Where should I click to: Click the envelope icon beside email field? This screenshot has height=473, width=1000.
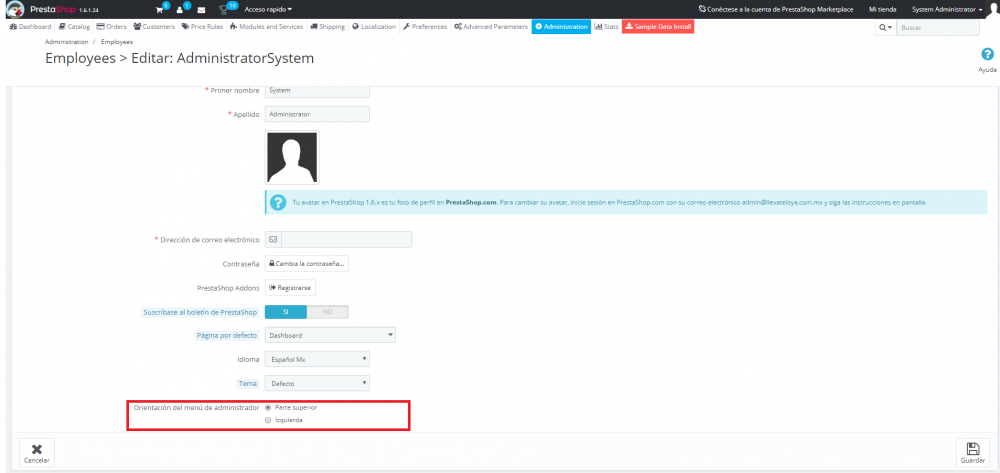point(273,240)
